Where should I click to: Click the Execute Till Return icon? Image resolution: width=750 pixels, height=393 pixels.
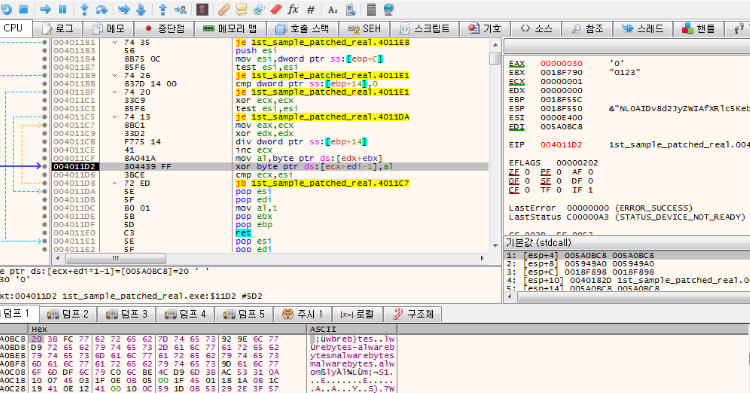[x=163, y=9]
